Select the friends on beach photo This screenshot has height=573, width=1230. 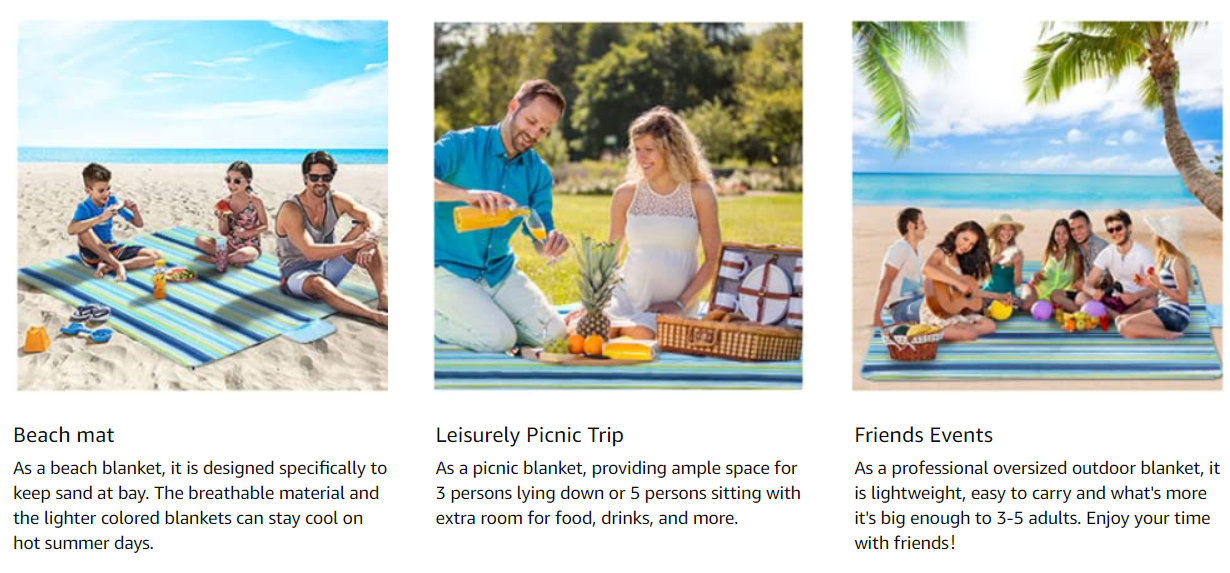(x=1037, y=205)
